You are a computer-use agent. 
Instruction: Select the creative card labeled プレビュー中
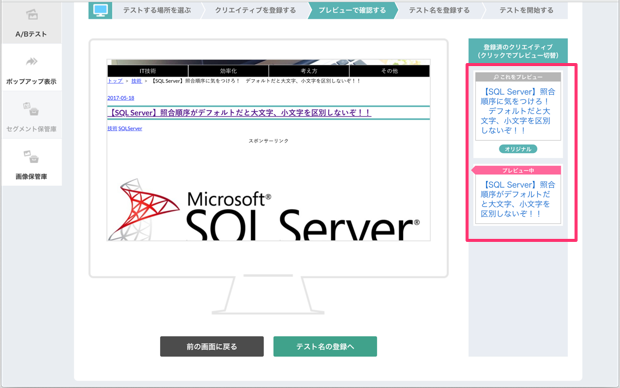pos(518,195)
